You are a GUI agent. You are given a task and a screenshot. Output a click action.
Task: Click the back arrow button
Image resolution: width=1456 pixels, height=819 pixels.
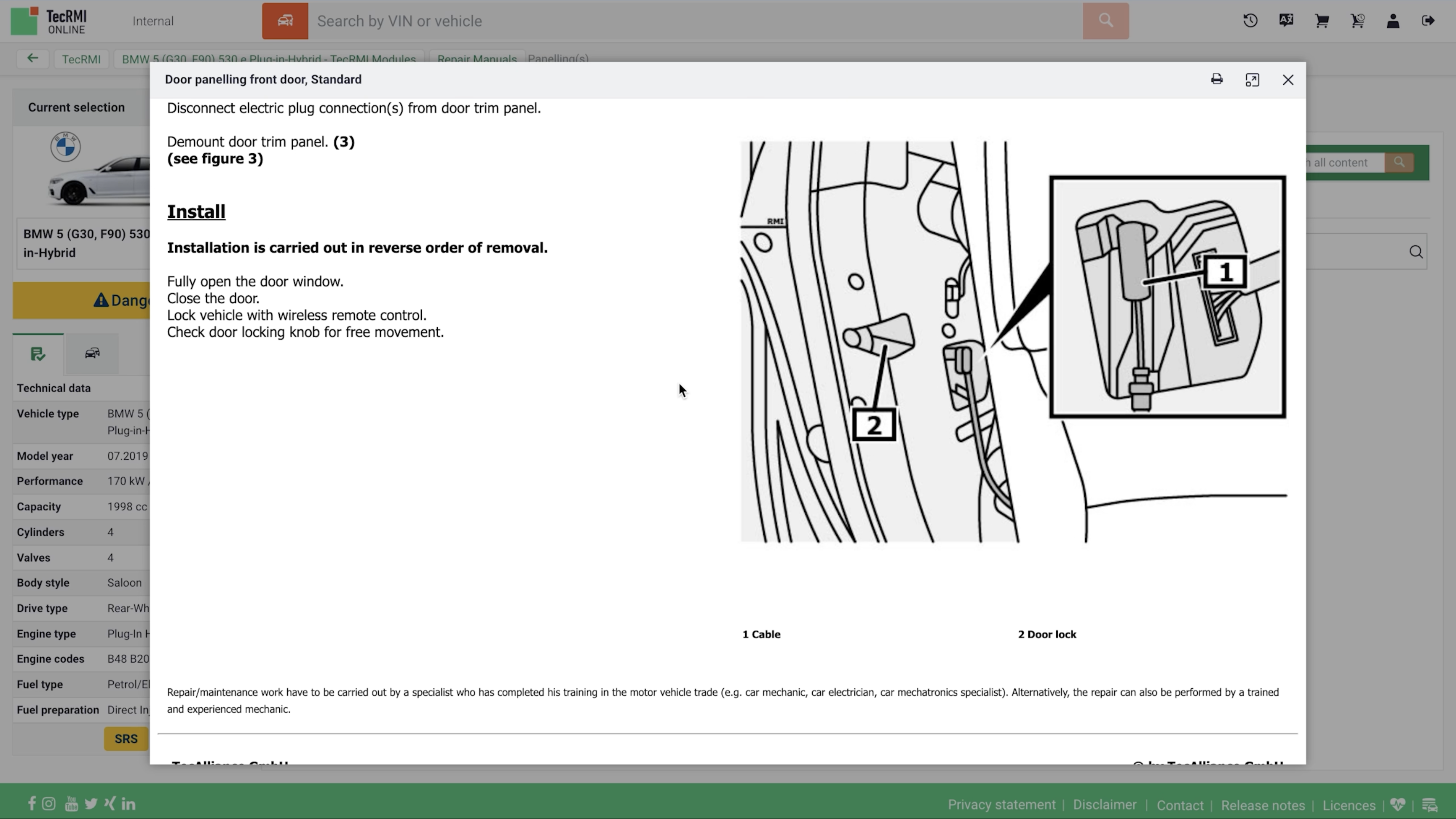pyautogui.click(x=32, y=59)
